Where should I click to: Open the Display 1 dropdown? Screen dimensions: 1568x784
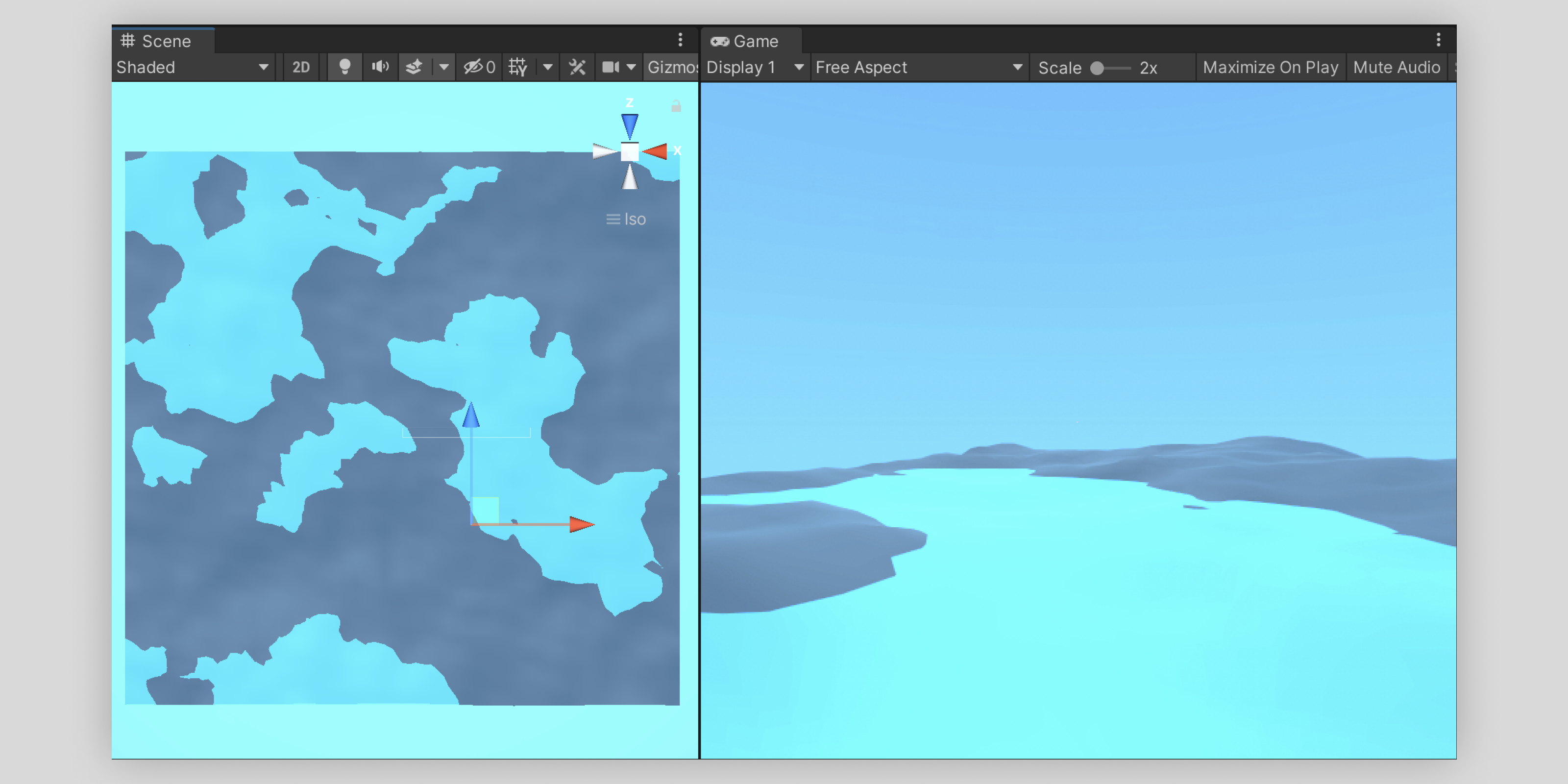[756, 68]
